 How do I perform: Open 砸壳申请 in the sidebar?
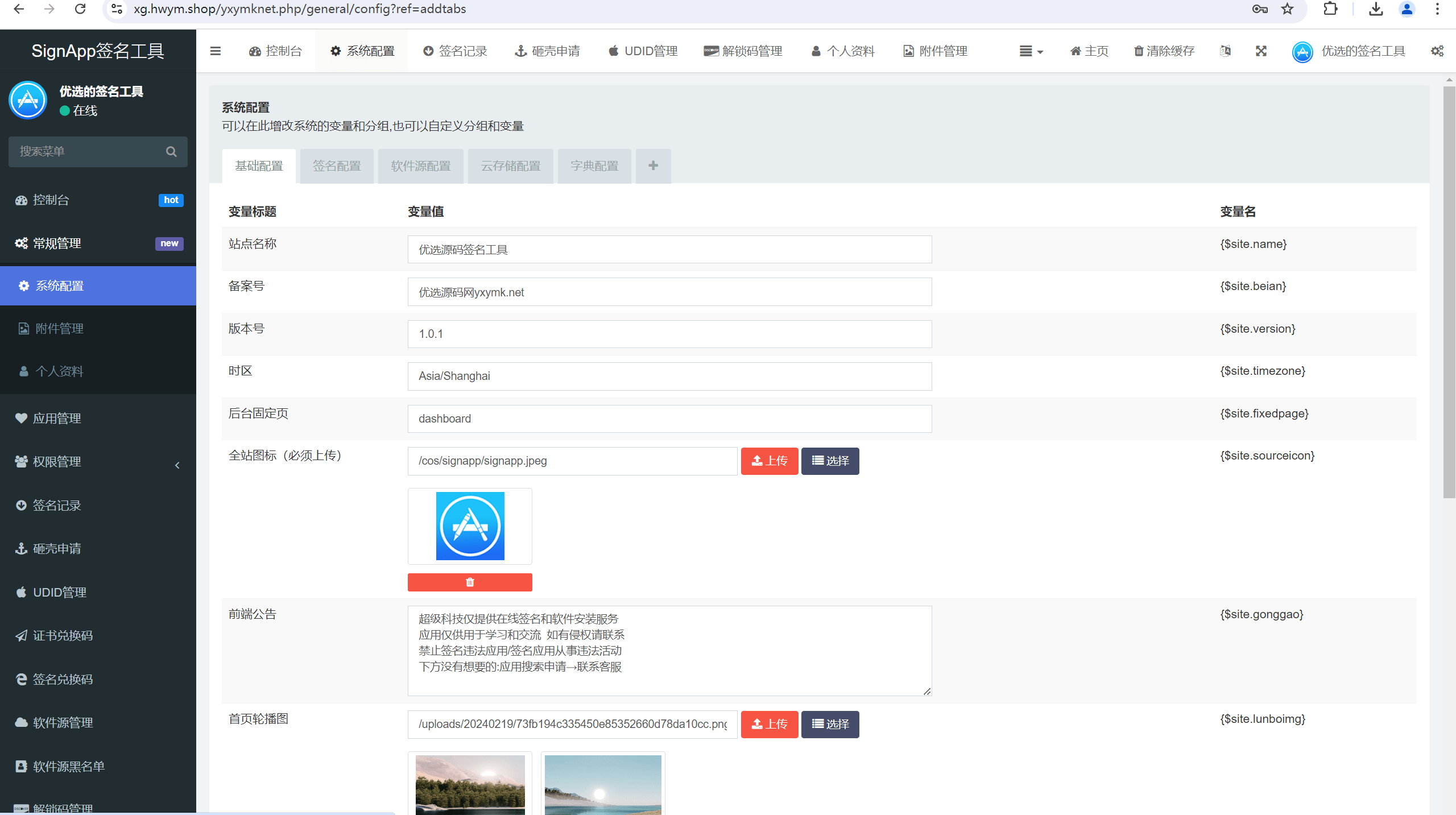tap(98, 548)
